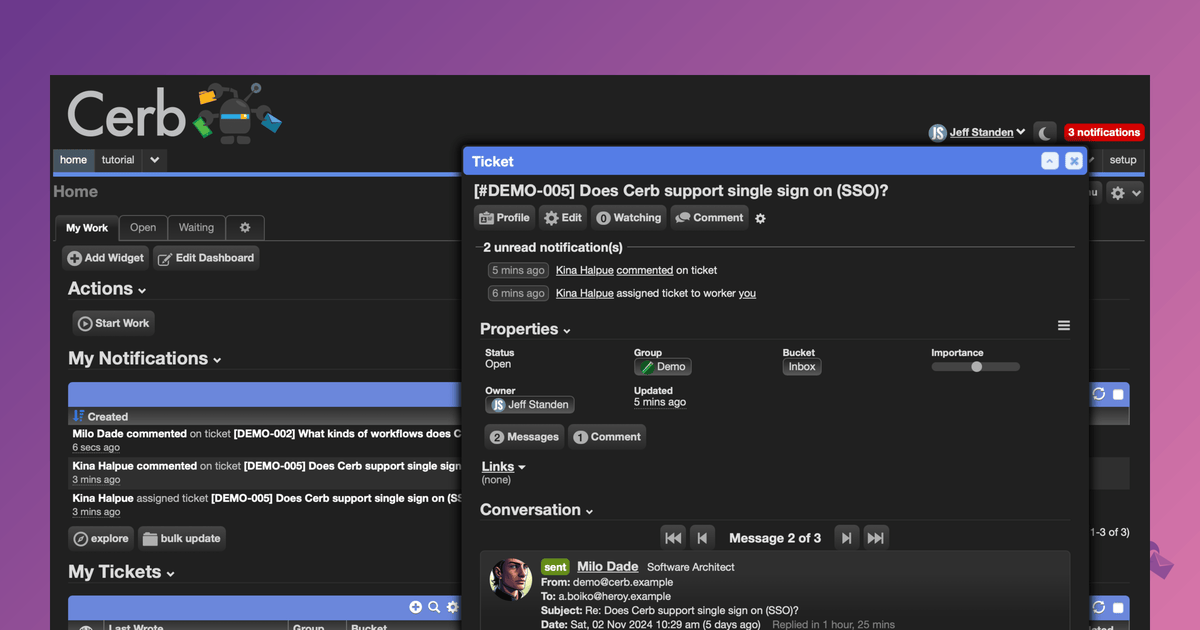Open the ticket Profile button
This screenshot has width=1200, height=630.
[504, 217]
